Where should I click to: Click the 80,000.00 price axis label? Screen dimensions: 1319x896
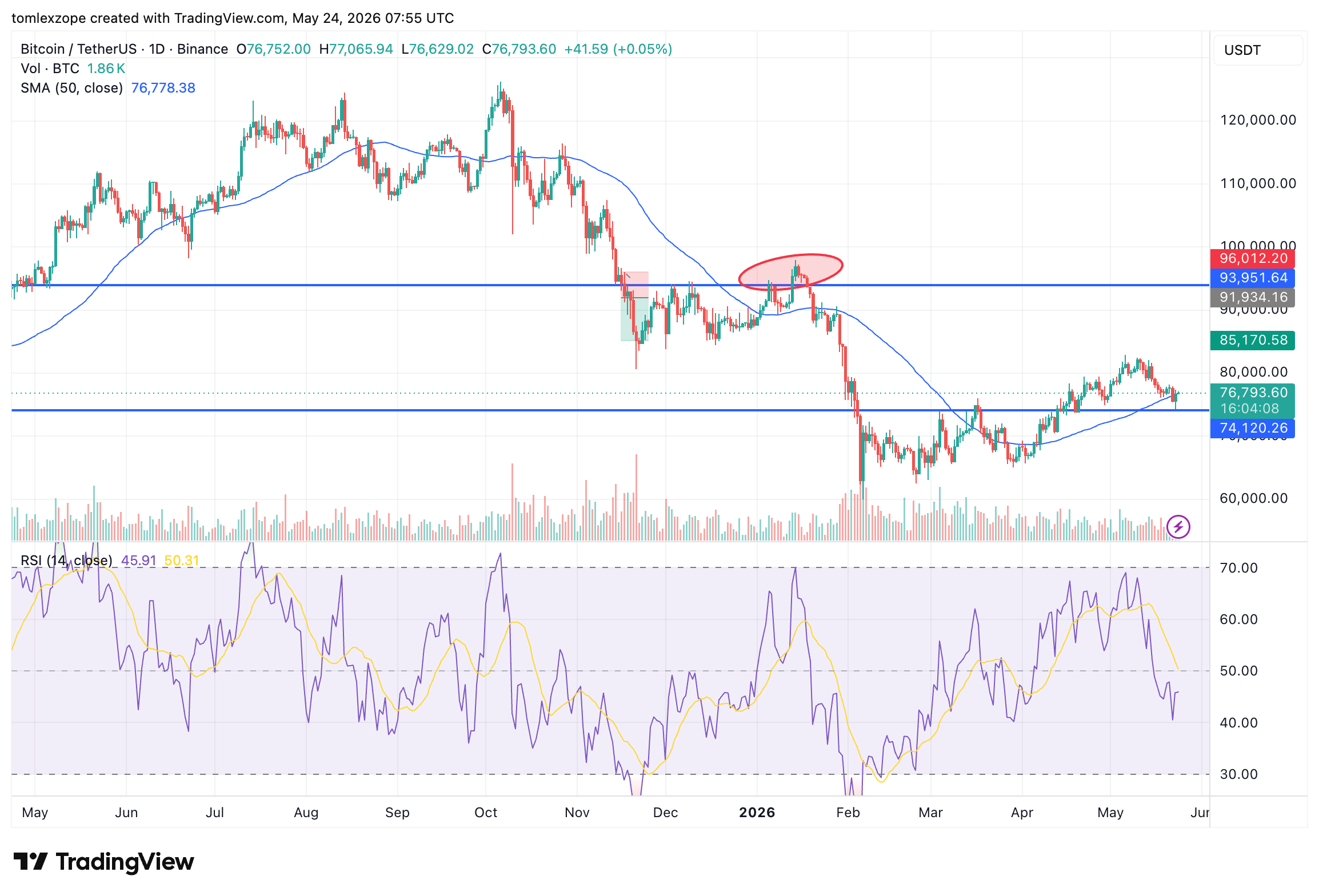(1254, 373)
